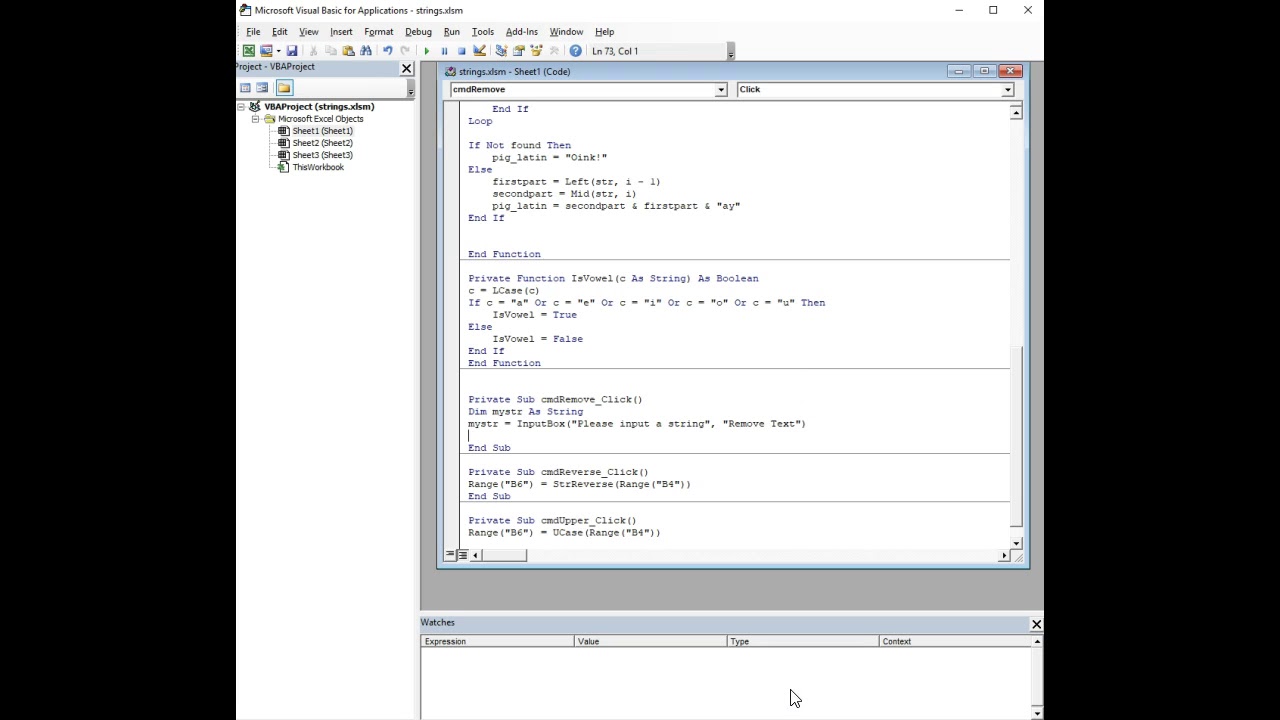The image size is (1280, 720).
Task: Click the Reset stop icon
Action: (x=461, y=51)
